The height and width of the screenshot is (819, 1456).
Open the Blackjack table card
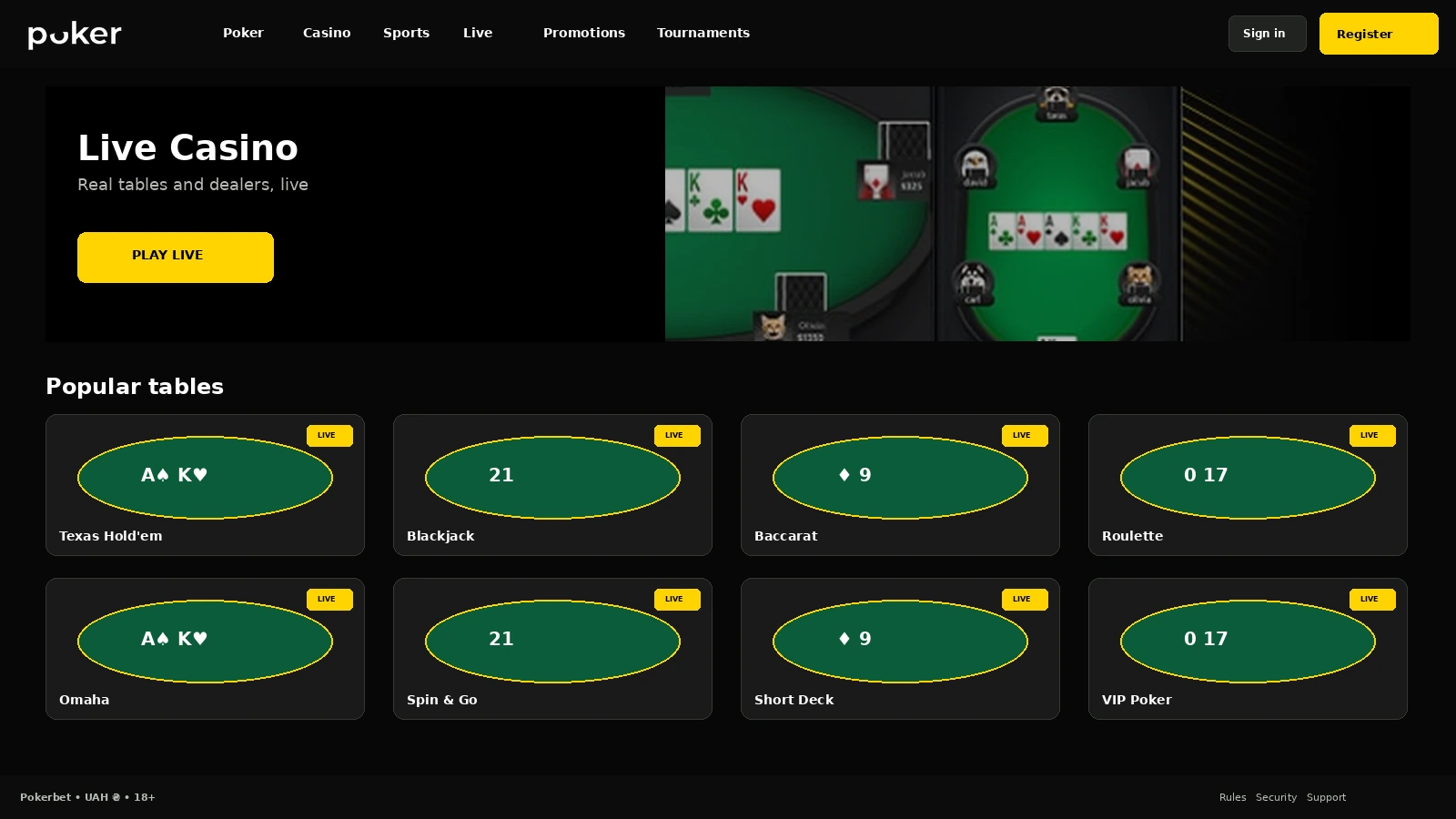coord(552,485)
